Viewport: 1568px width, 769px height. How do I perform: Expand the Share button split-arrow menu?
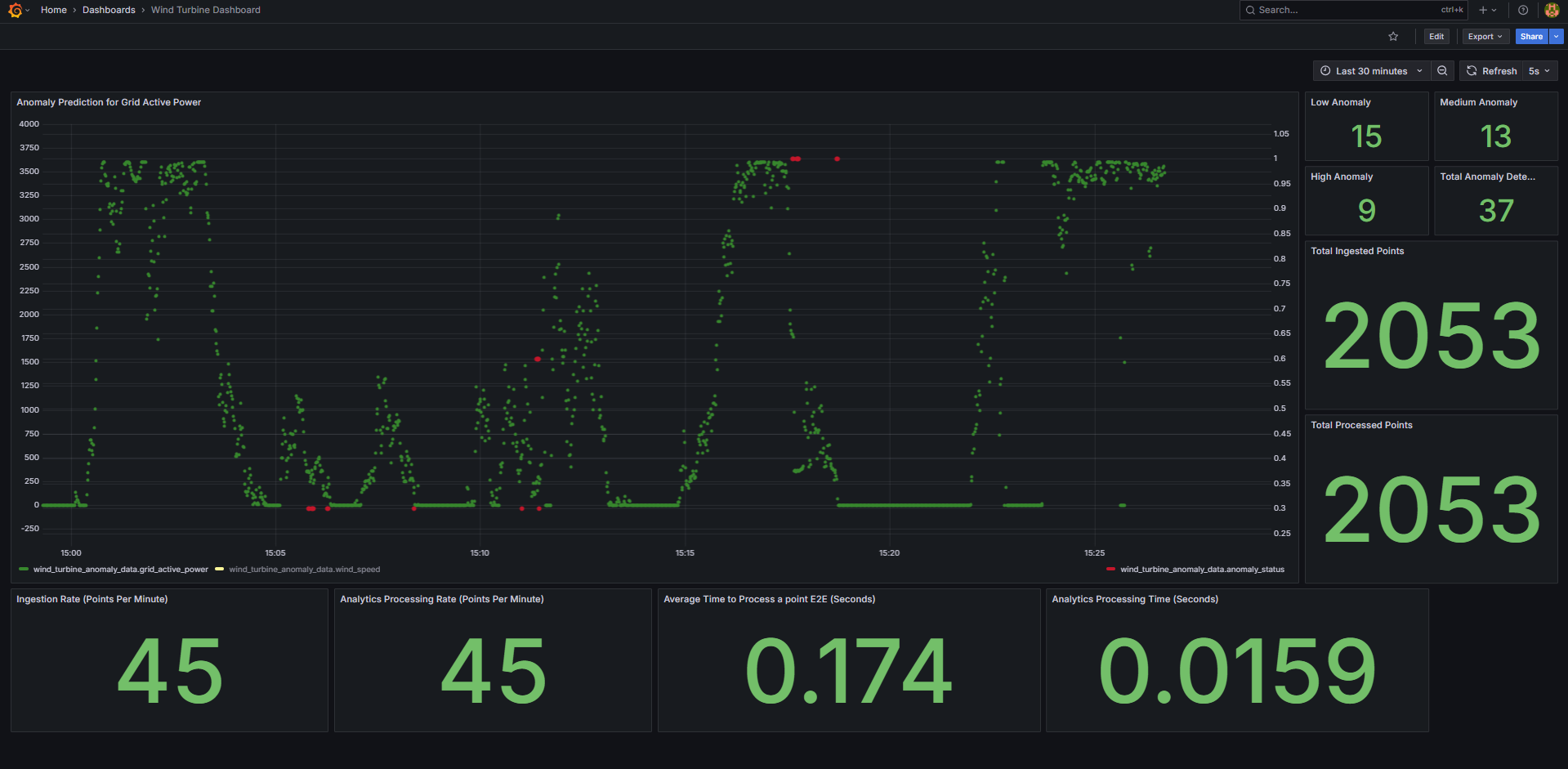coord(1556,36)
